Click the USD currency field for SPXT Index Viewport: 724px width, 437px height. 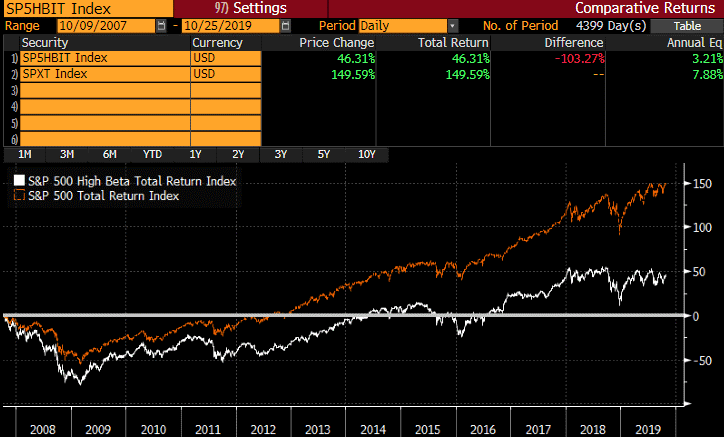tap(226, 74)
